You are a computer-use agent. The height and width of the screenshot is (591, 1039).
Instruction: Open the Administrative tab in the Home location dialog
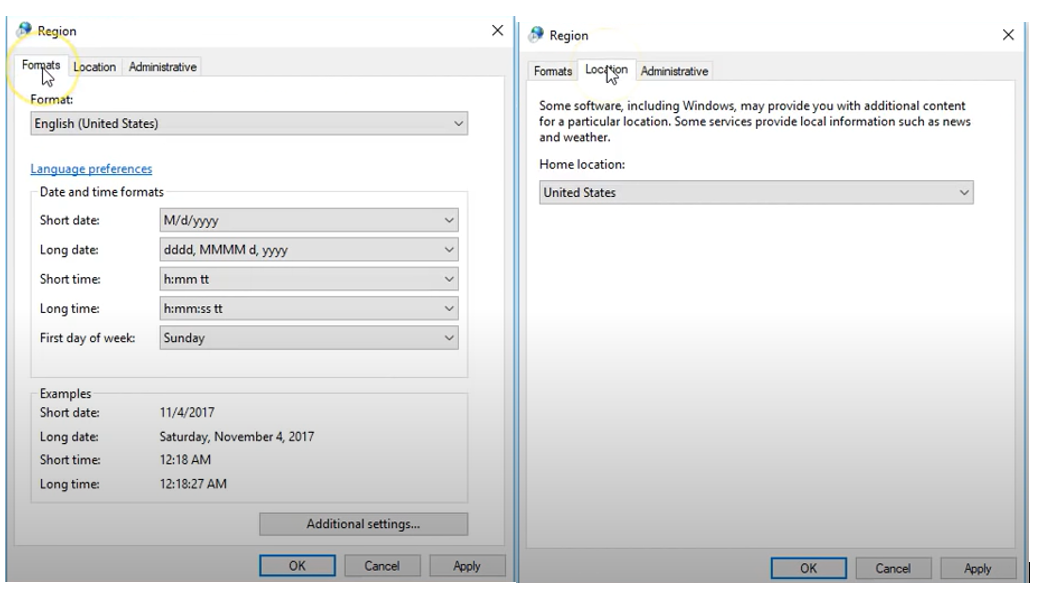[x=674, y=71]
